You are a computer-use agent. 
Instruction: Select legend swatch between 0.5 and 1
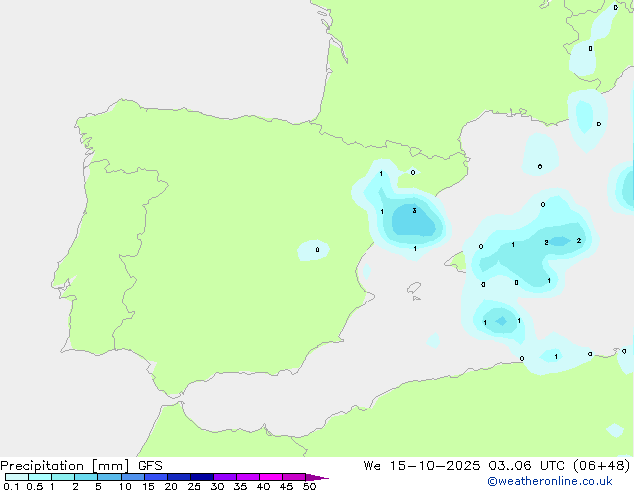pyautogui.click(x=40, y=477)
